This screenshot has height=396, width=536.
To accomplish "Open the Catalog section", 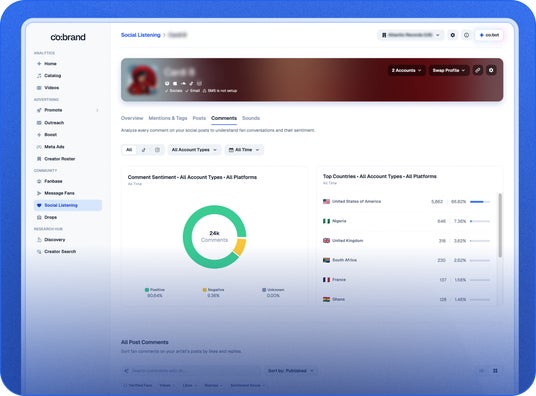I will click(52, 76).
